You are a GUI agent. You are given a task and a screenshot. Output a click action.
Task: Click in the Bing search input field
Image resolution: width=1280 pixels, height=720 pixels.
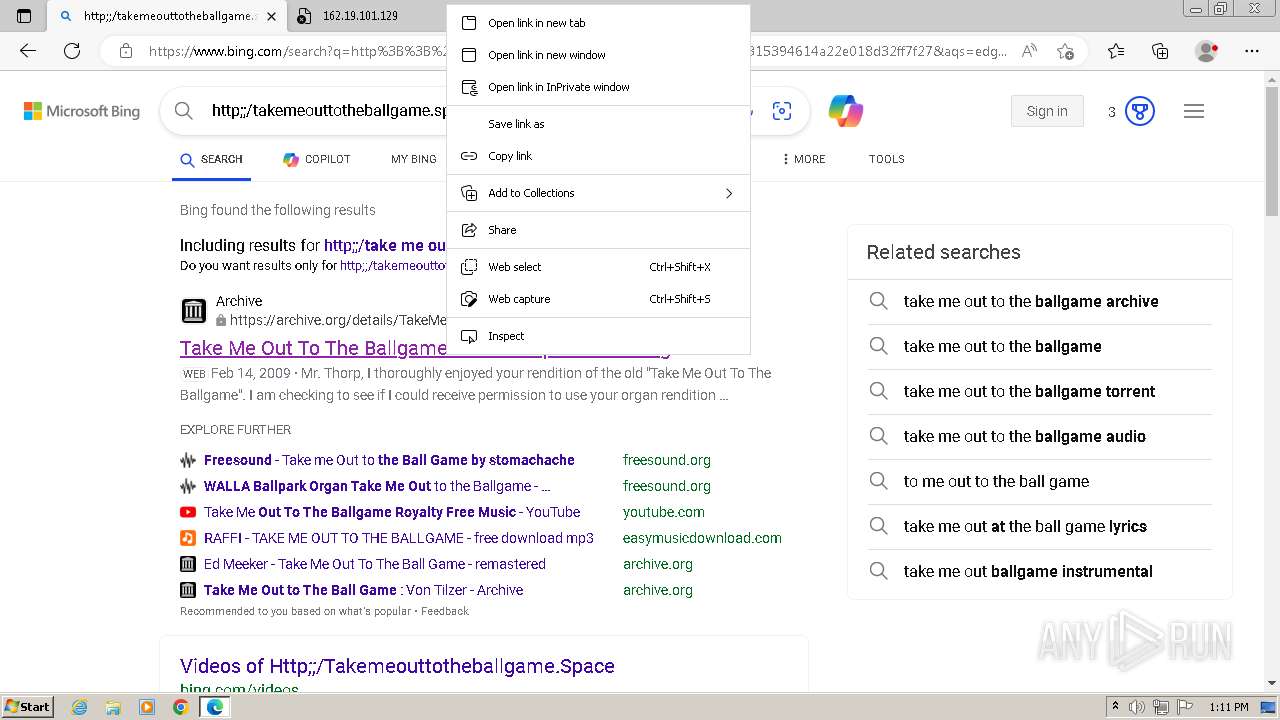tap(328, 111)
